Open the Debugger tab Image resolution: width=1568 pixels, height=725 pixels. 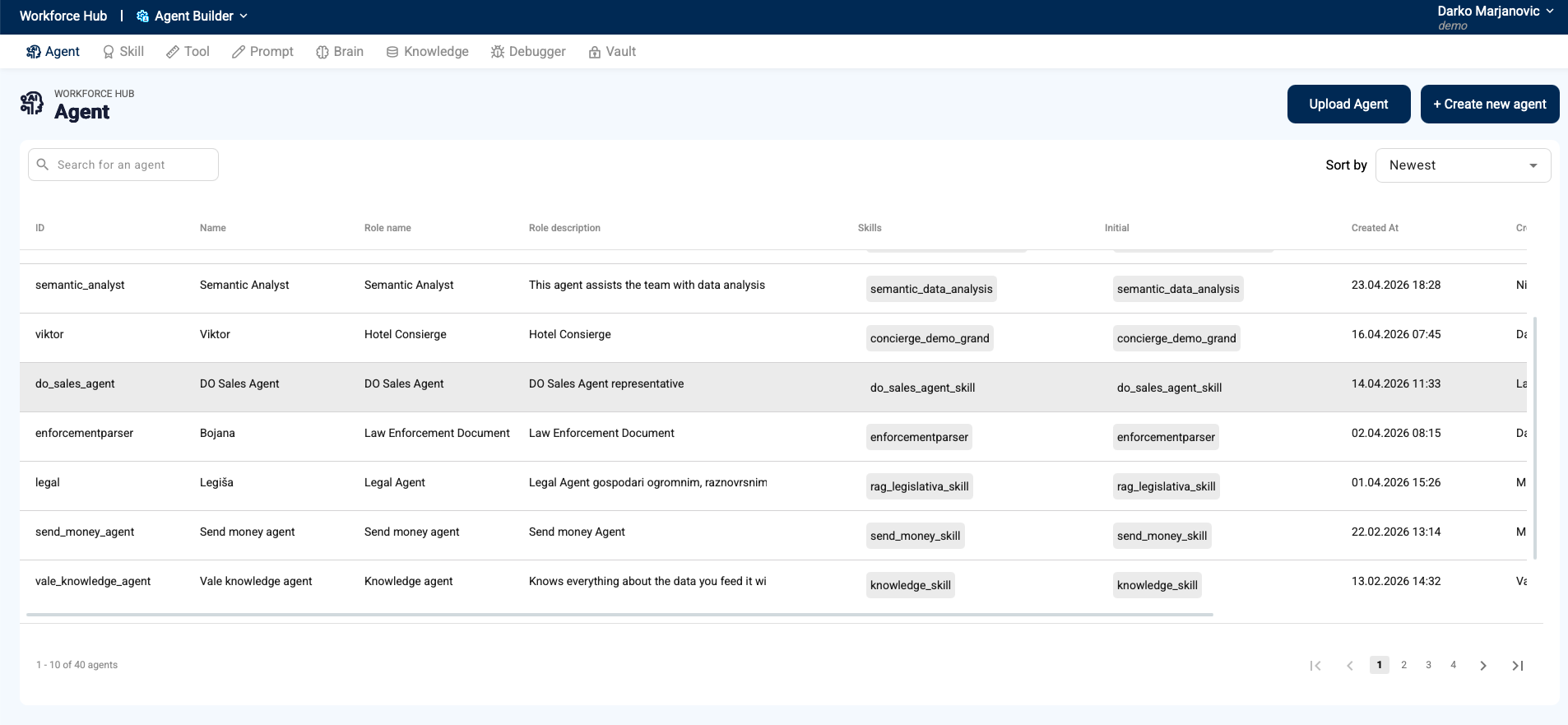528,52
